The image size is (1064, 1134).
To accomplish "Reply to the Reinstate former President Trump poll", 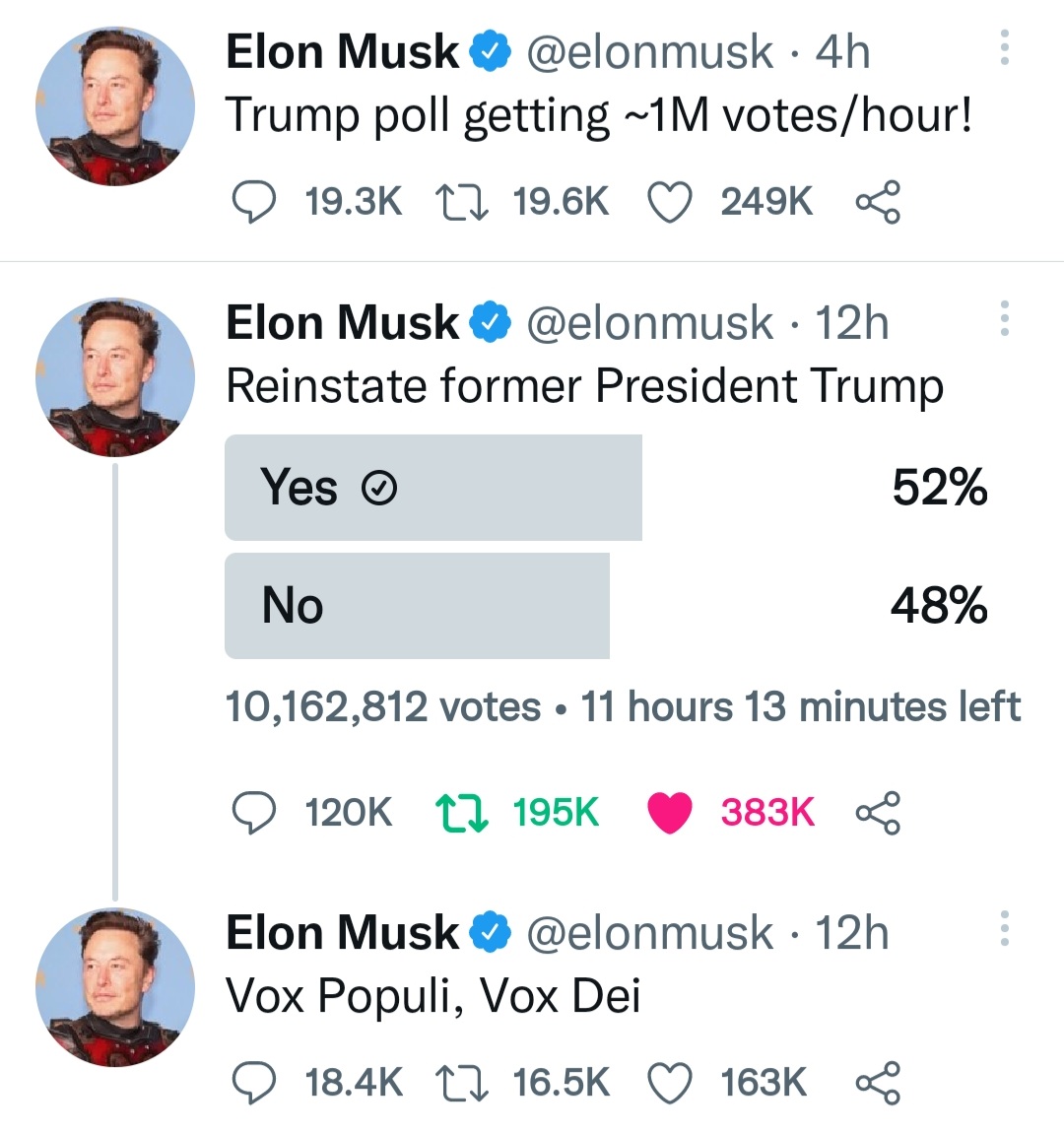I will [x=253, y=812].
